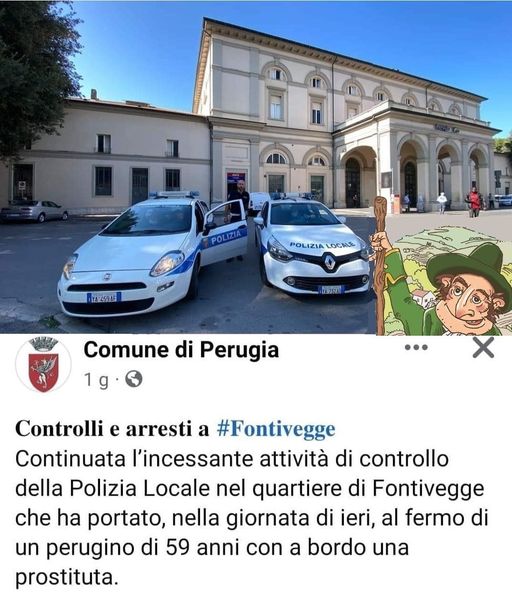
Task: Open the Comune di Perugia profile avatar
Action: pos(43,365)
